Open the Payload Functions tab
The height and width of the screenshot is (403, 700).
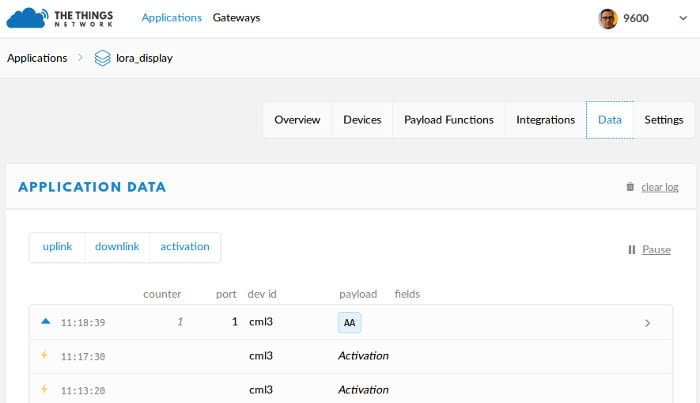[449, 120]
